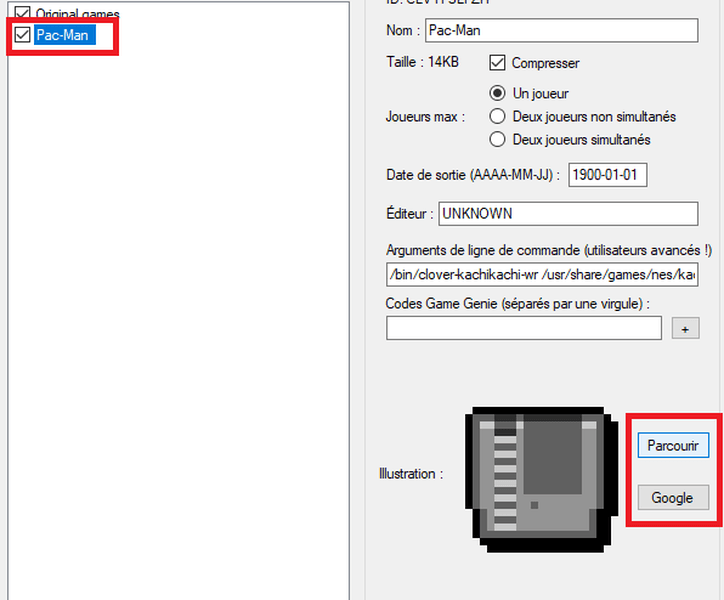Click the empty Codes Game Genie field
724x600 pixels.
523,328
